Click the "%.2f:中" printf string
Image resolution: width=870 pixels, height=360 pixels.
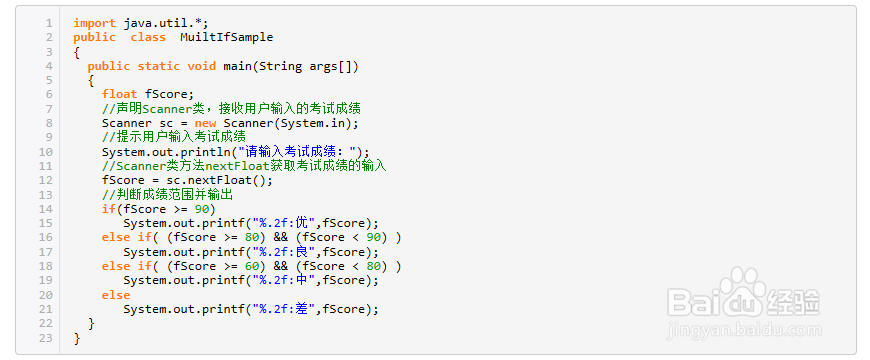pyautogui.click(x=284, y=280)
